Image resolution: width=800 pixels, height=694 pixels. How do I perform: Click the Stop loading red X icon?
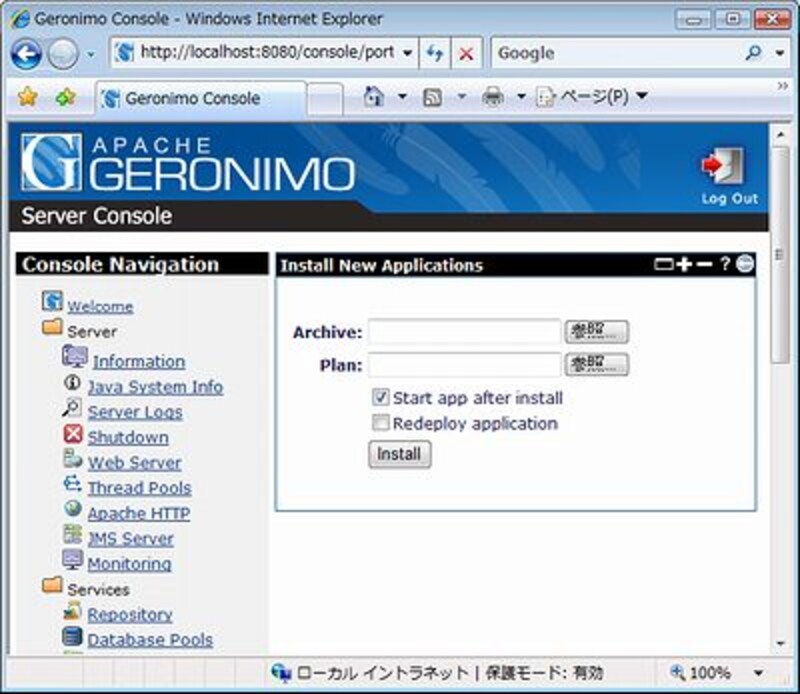466,54
